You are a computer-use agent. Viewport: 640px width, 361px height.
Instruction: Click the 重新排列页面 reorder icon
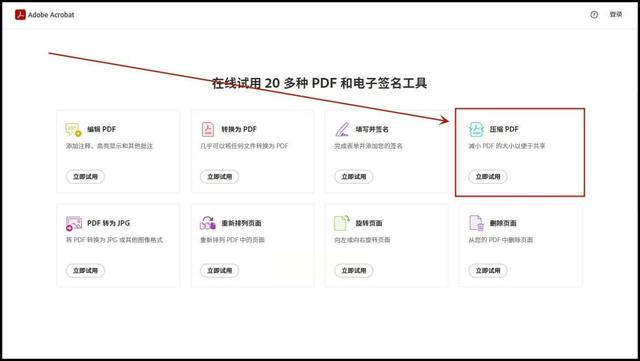[x=208, y=223]
